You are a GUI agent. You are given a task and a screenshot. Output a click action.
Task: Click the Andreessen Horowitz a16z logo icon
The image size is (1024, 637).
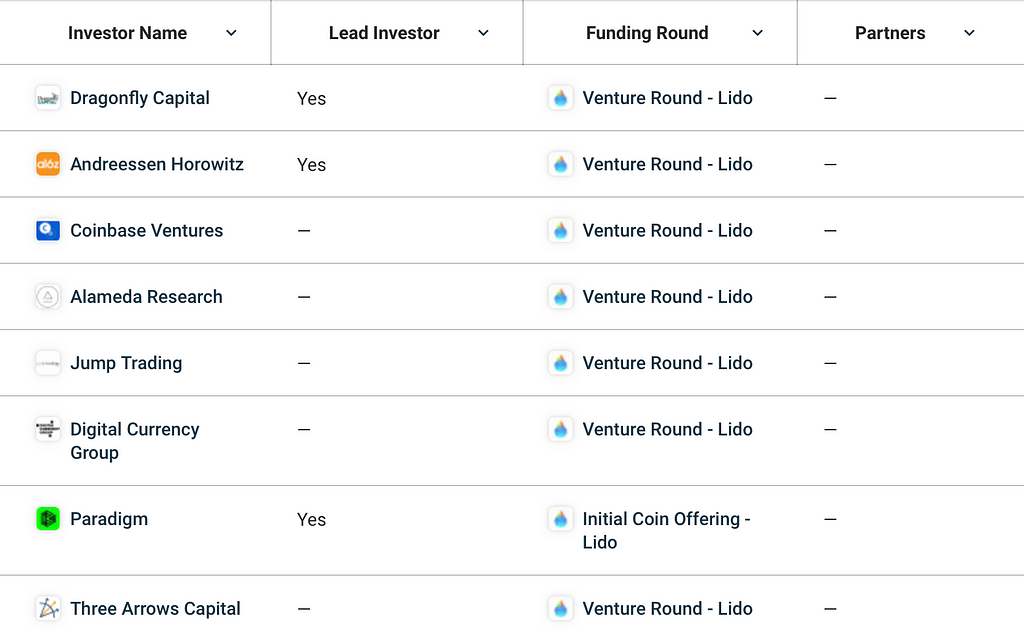[x=48, y=164]
